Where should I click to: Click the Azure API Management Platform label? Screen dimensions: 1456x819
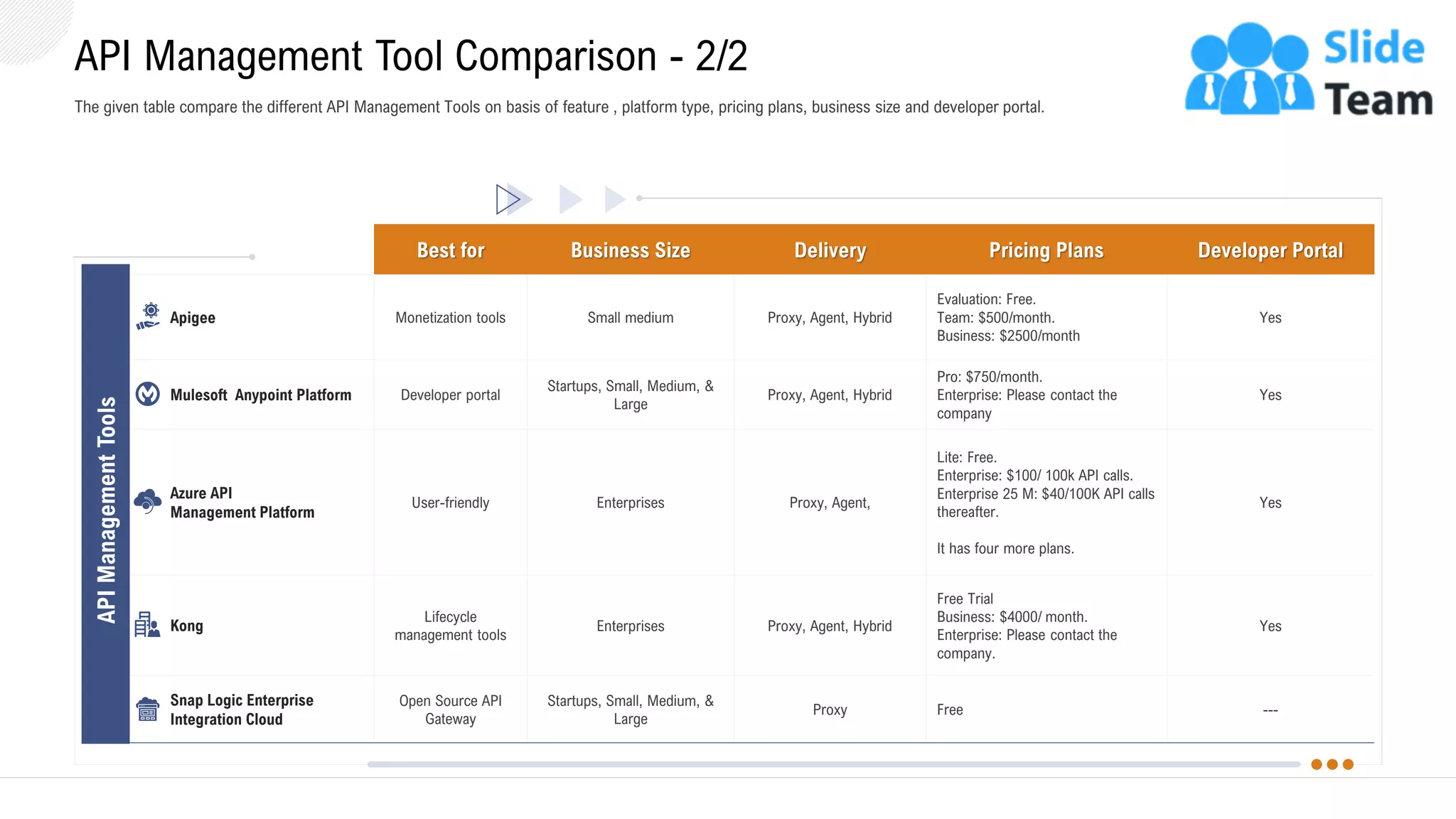pos(242,503)
